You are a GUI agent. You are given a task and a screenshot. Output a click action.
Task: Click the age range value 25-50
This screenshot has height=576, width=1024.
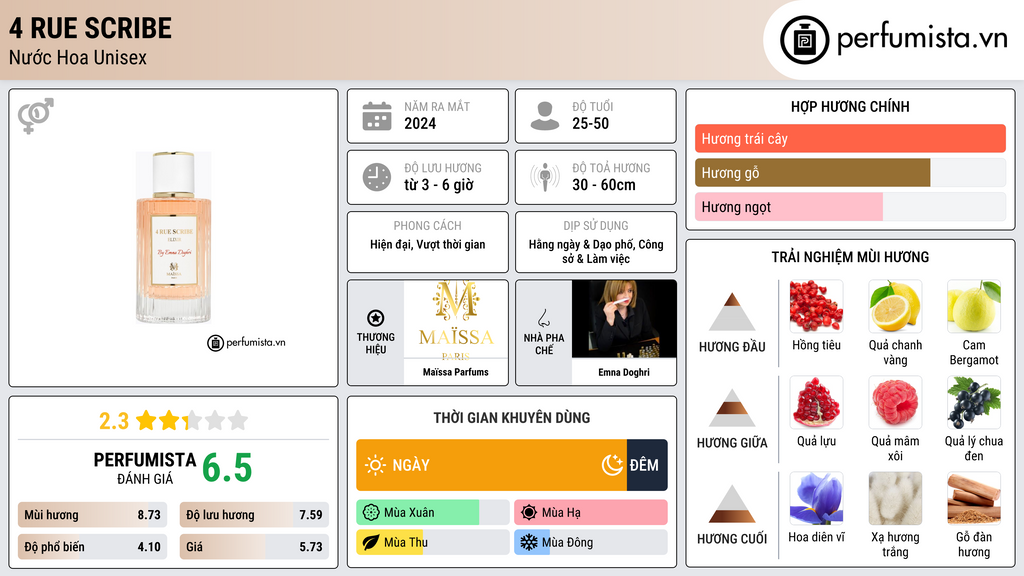coord(590,123)
